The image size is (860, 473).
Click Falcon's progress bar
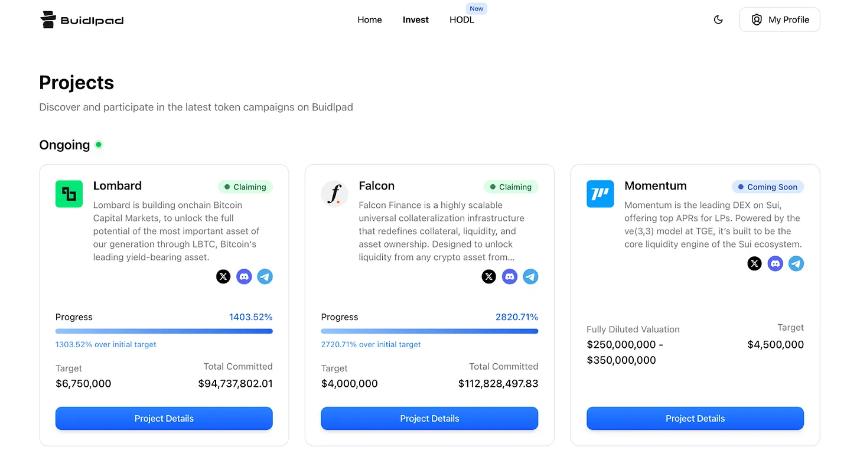pyautogui.click(x=429, y=331)
